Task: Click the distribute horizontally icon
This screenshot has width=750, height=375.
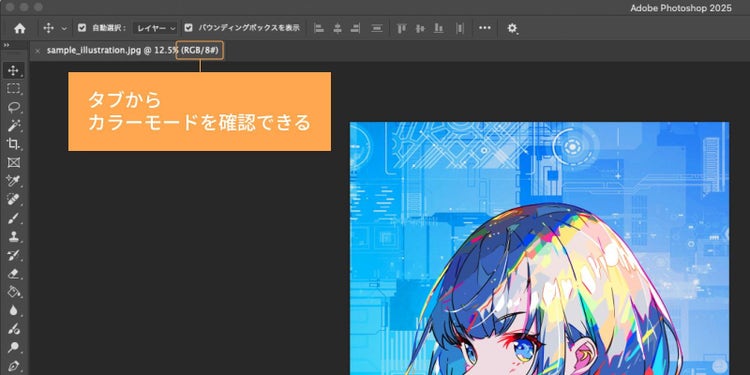Action: [460, 28]
